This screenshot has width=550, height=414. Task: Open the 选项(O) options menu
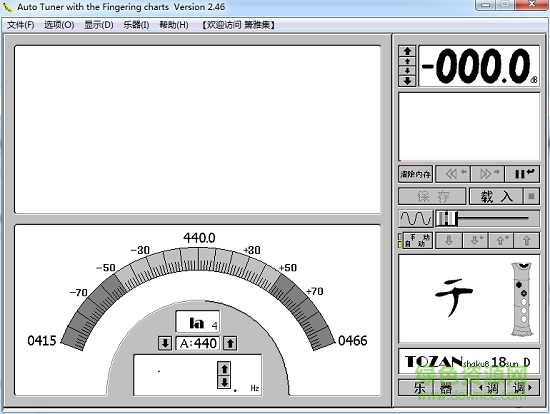[59, 25]
